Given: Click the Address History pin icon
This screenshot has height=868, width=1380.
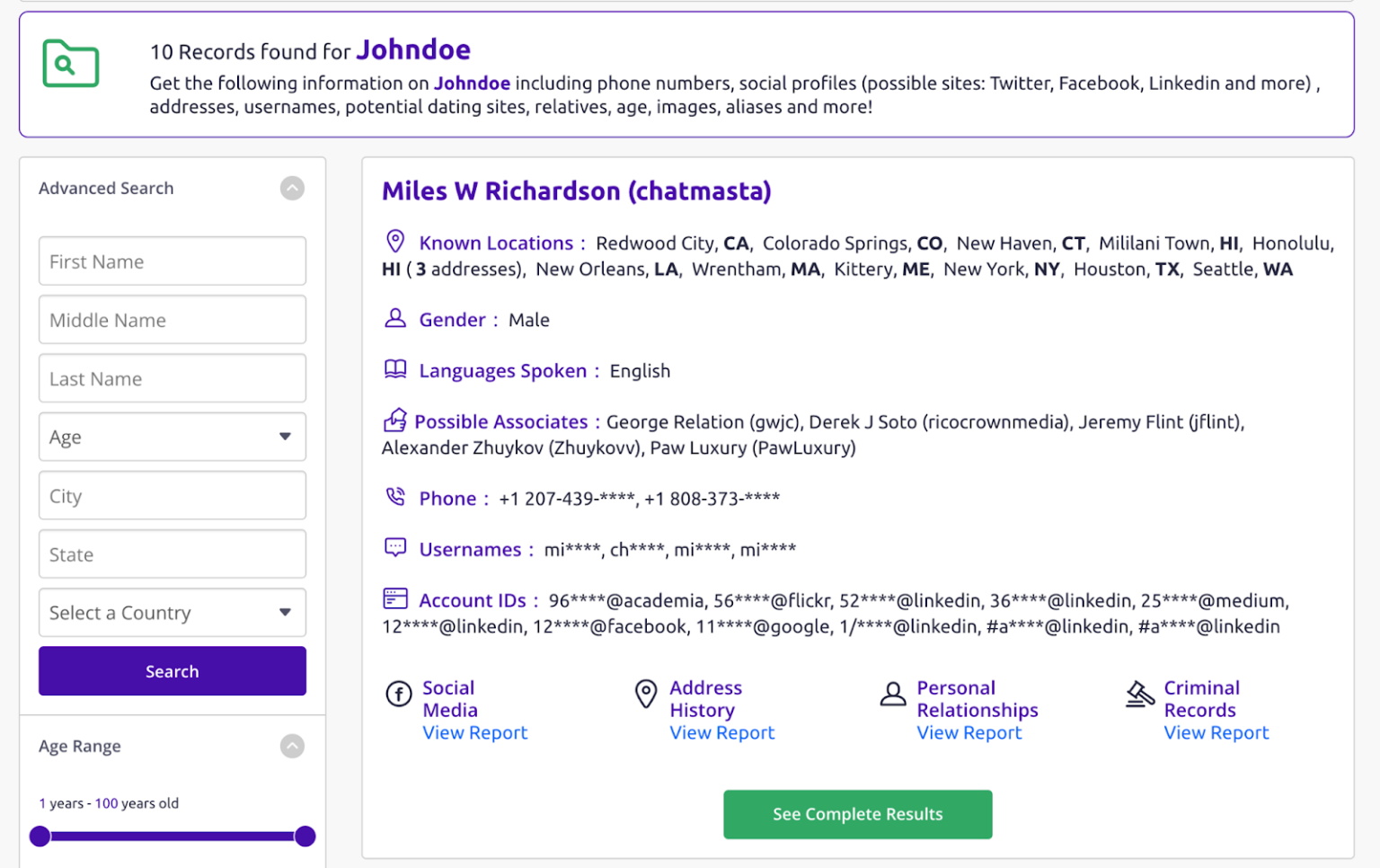Looking at the screenshot, I should 646,694.
